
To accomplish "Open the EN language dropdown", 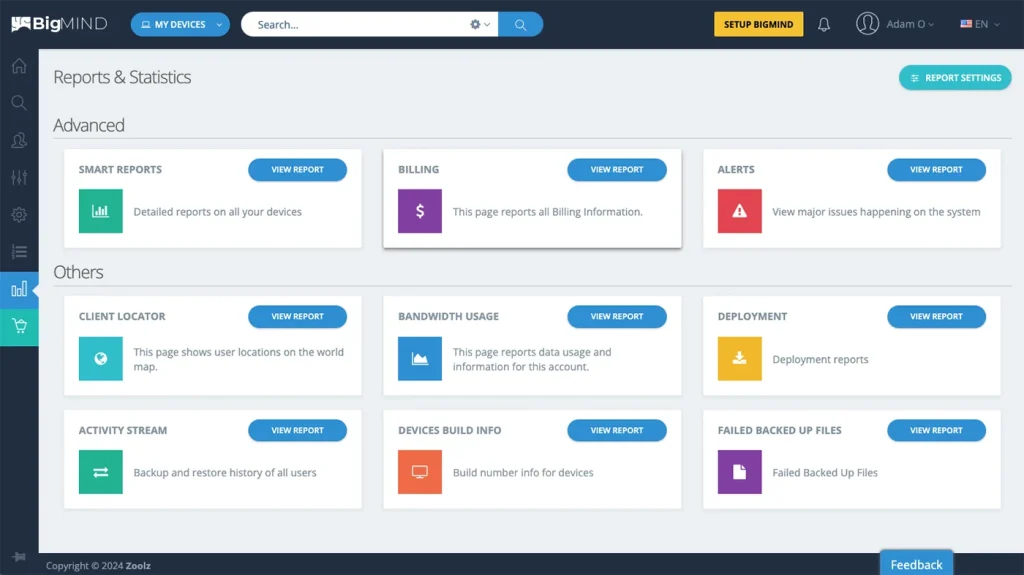I will (x=980, y=24).
